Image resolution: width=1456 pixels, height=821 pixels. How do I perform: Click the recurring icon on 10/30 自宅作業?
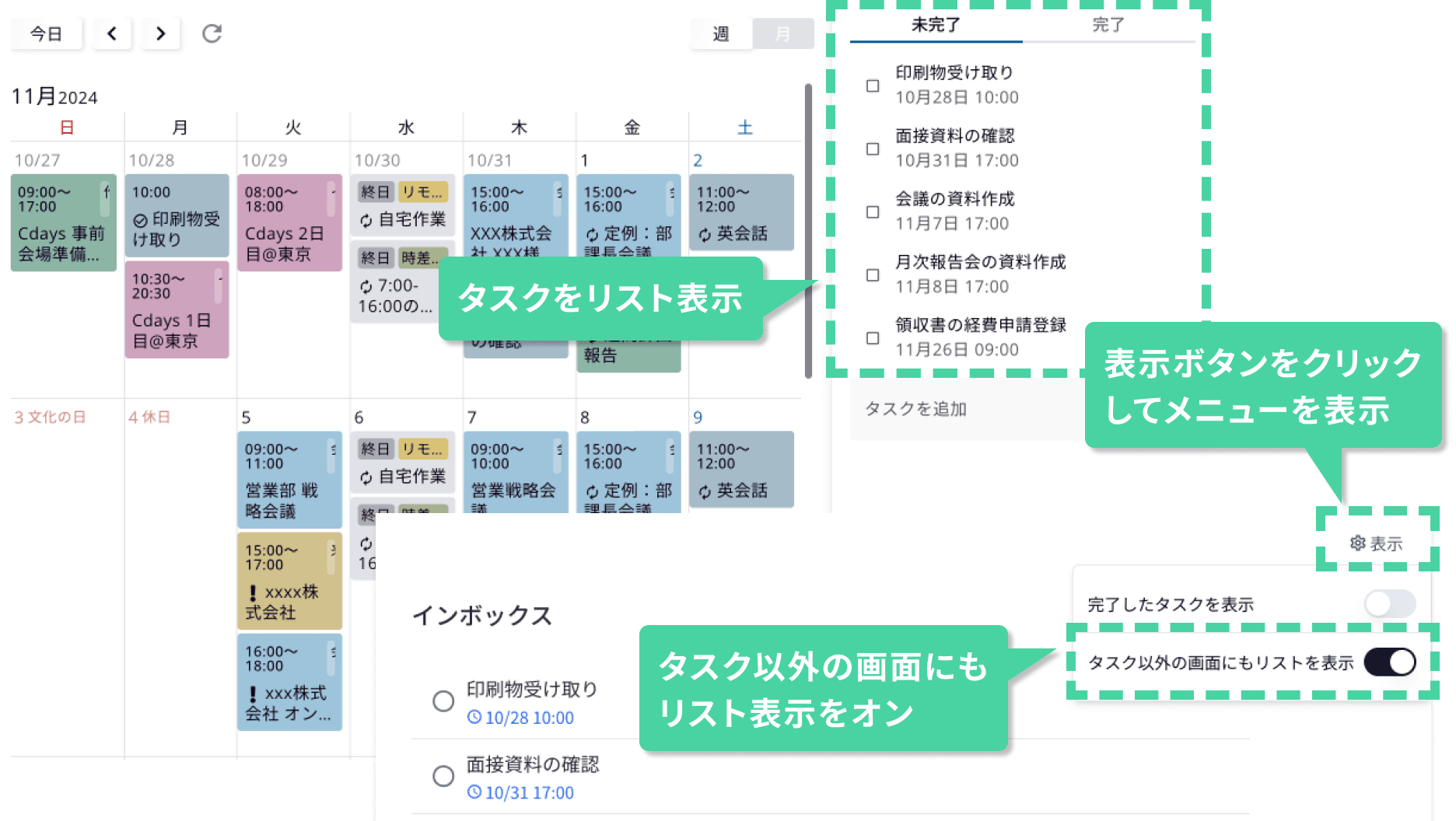[366, 221]
